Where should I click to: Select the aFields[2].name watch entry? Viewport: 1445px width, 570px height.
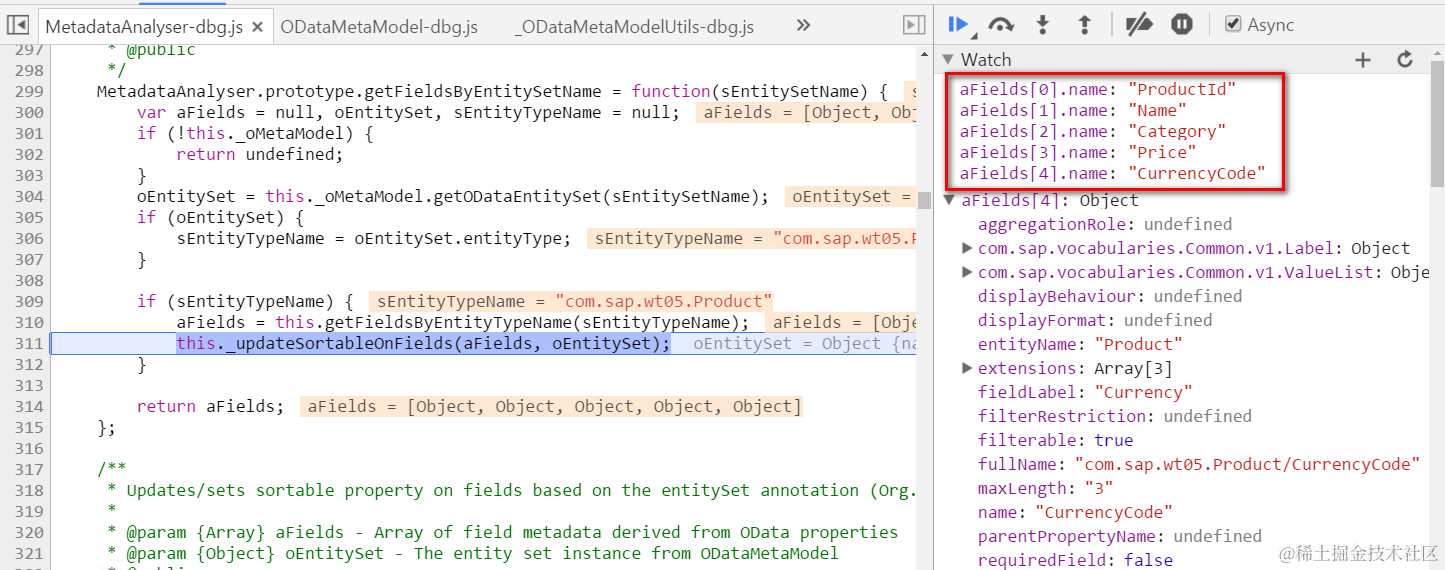click(1093, 131)
